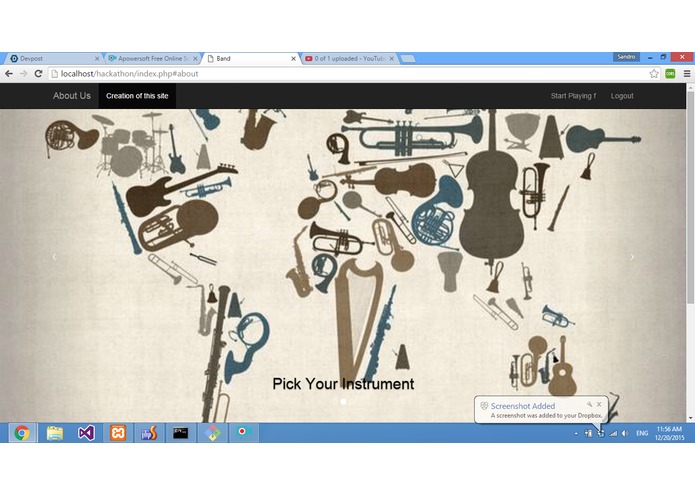Image resolution: width=695 pixels, height=494 pixels.
Task: Click the localhost address bar
Action: (x=348, y=74)
